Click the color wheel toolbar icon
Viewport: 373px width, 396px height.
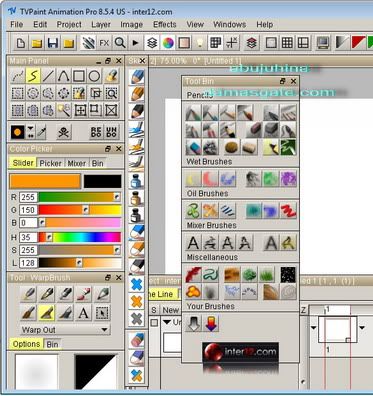(x=168, y=43)
